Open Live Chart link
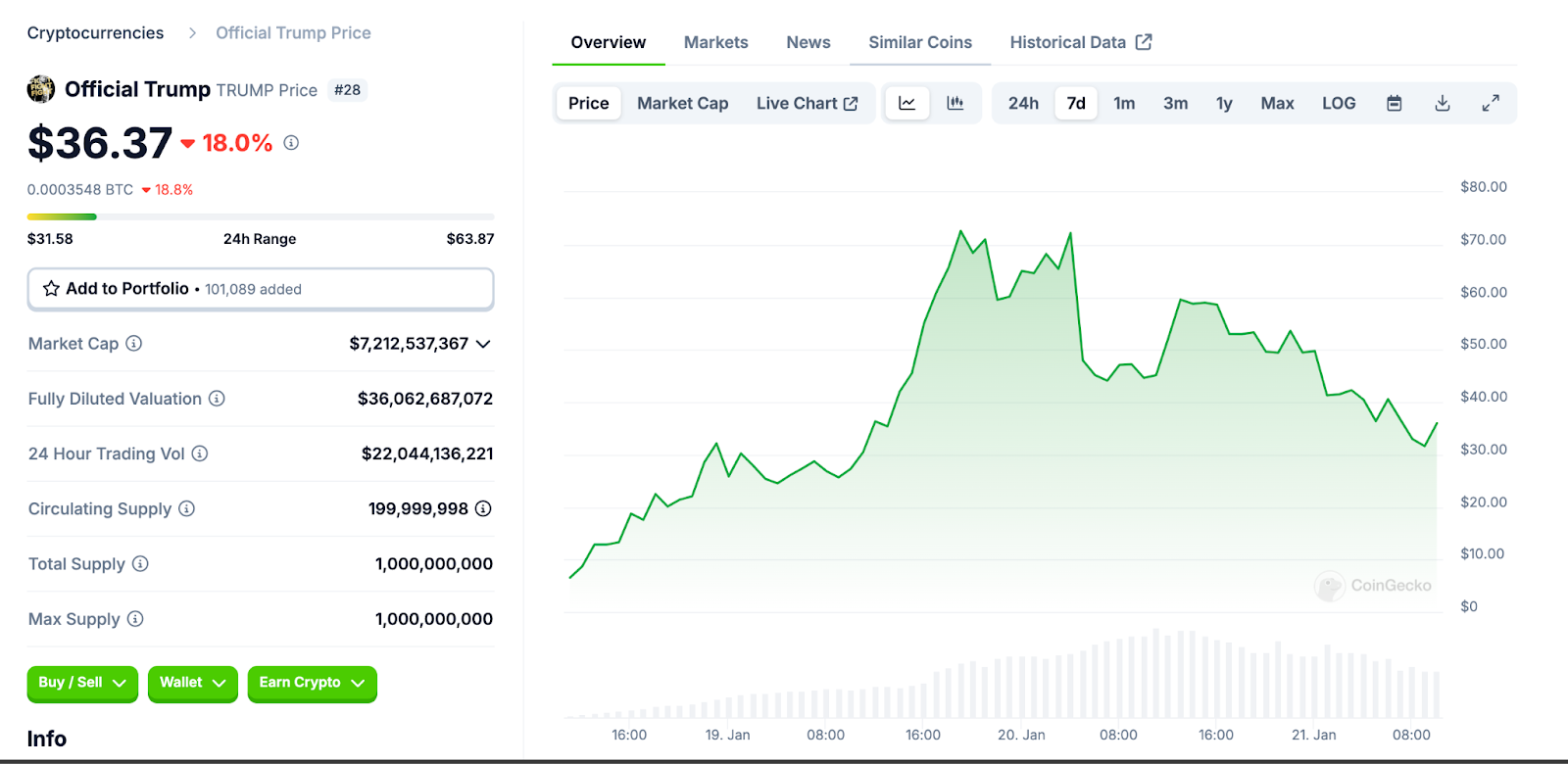1568x764 pixels. [x=808, y=103]
